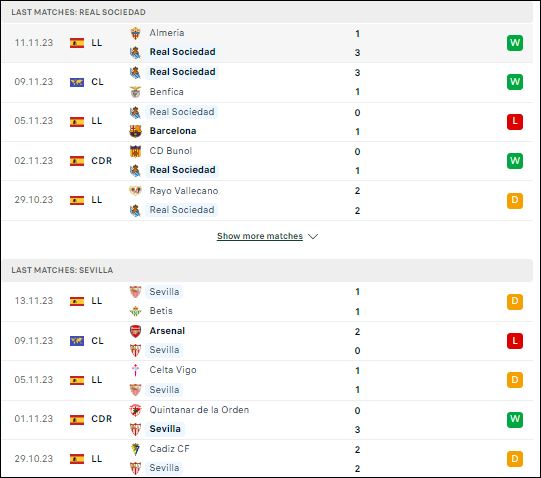Click the Celta Vigo crest icon
This screenshot has height=478, width=541.
(x=135, y=370)
